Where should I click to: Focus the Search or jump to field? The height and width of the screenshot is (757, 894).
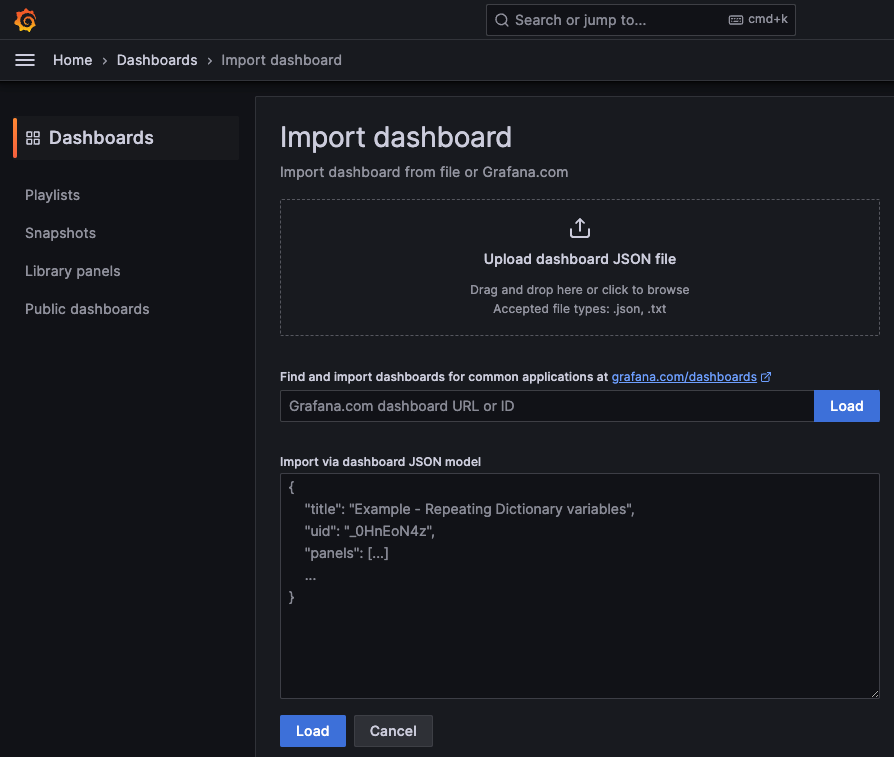point(640,20)
